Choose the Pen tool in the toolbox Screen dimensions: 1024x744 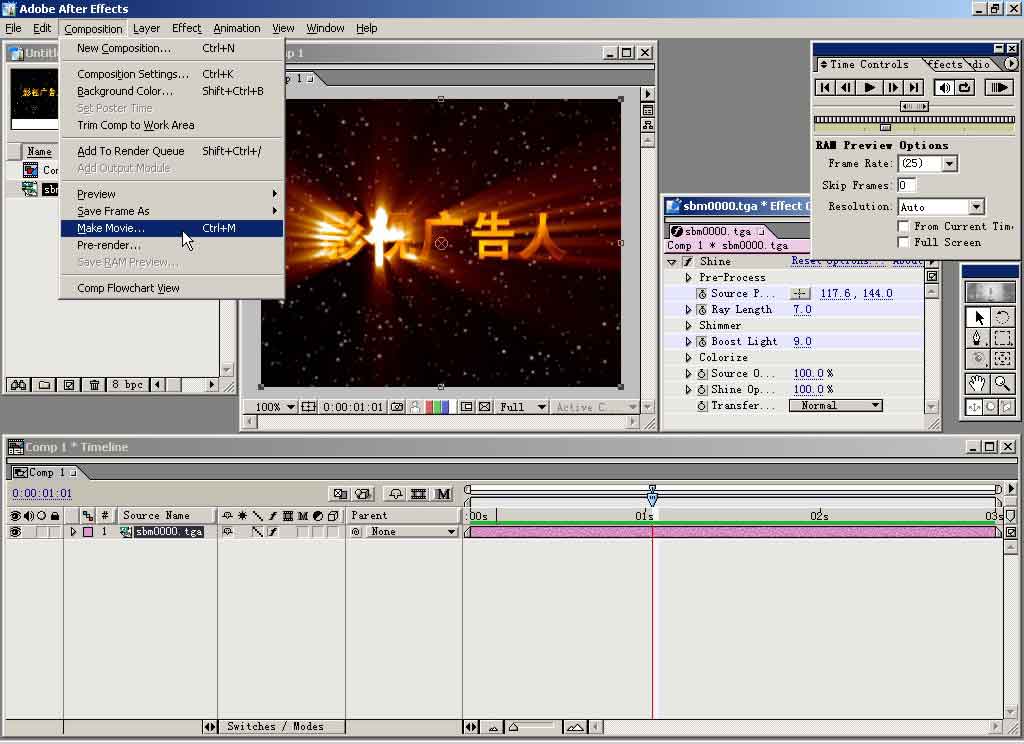coord(978,339)
